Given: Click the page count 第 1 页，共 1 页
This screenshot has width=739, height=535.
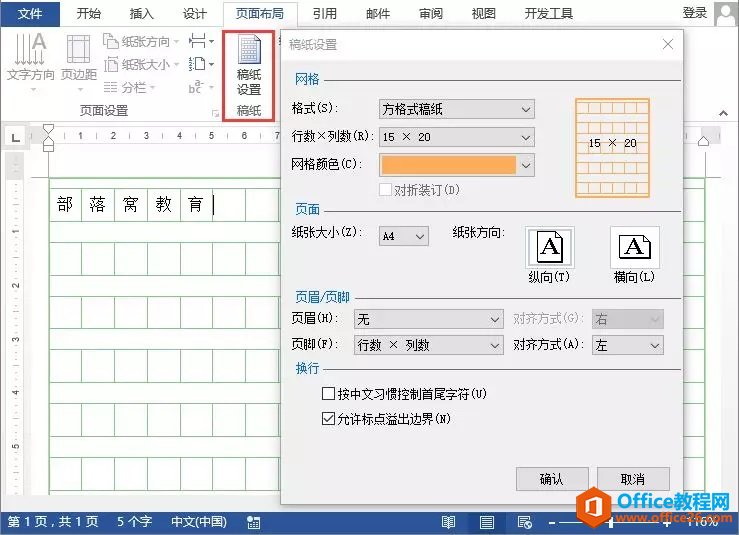Looking at the screenshot, I should click(53, 522).
